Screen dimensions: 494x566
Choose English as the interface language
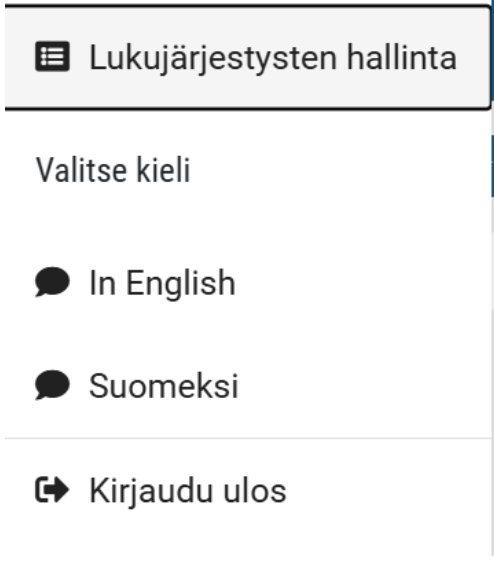pos(248,283)
